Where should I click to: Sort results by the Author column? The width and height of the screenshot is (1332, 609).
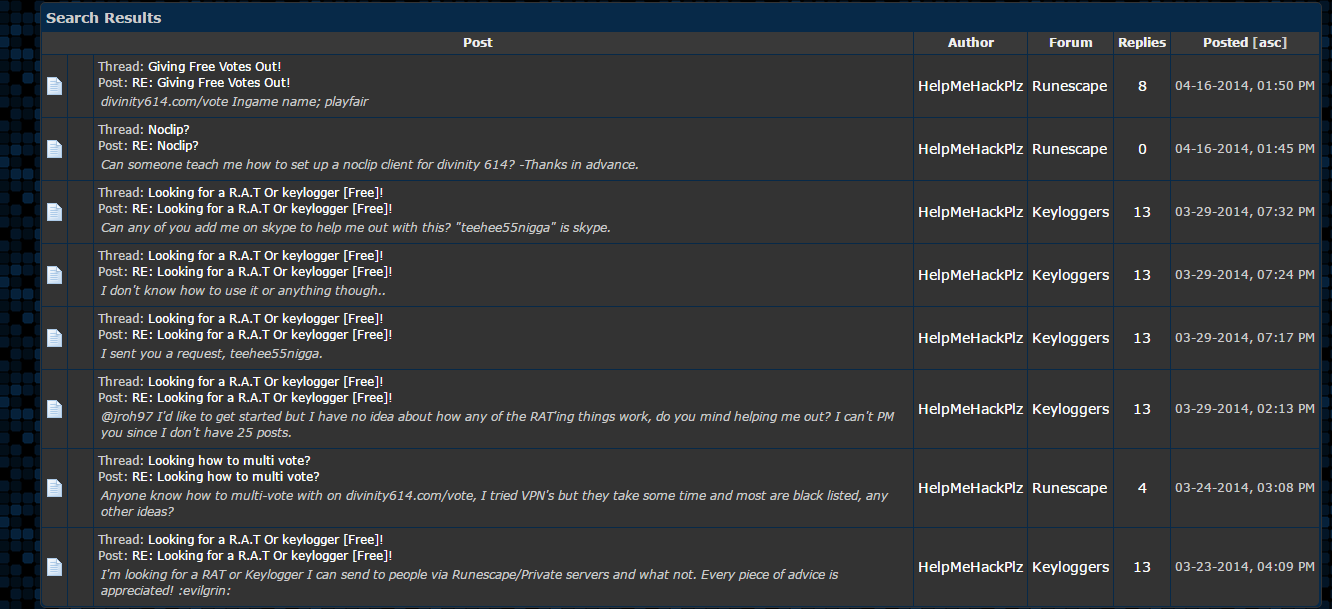[970, 43]
